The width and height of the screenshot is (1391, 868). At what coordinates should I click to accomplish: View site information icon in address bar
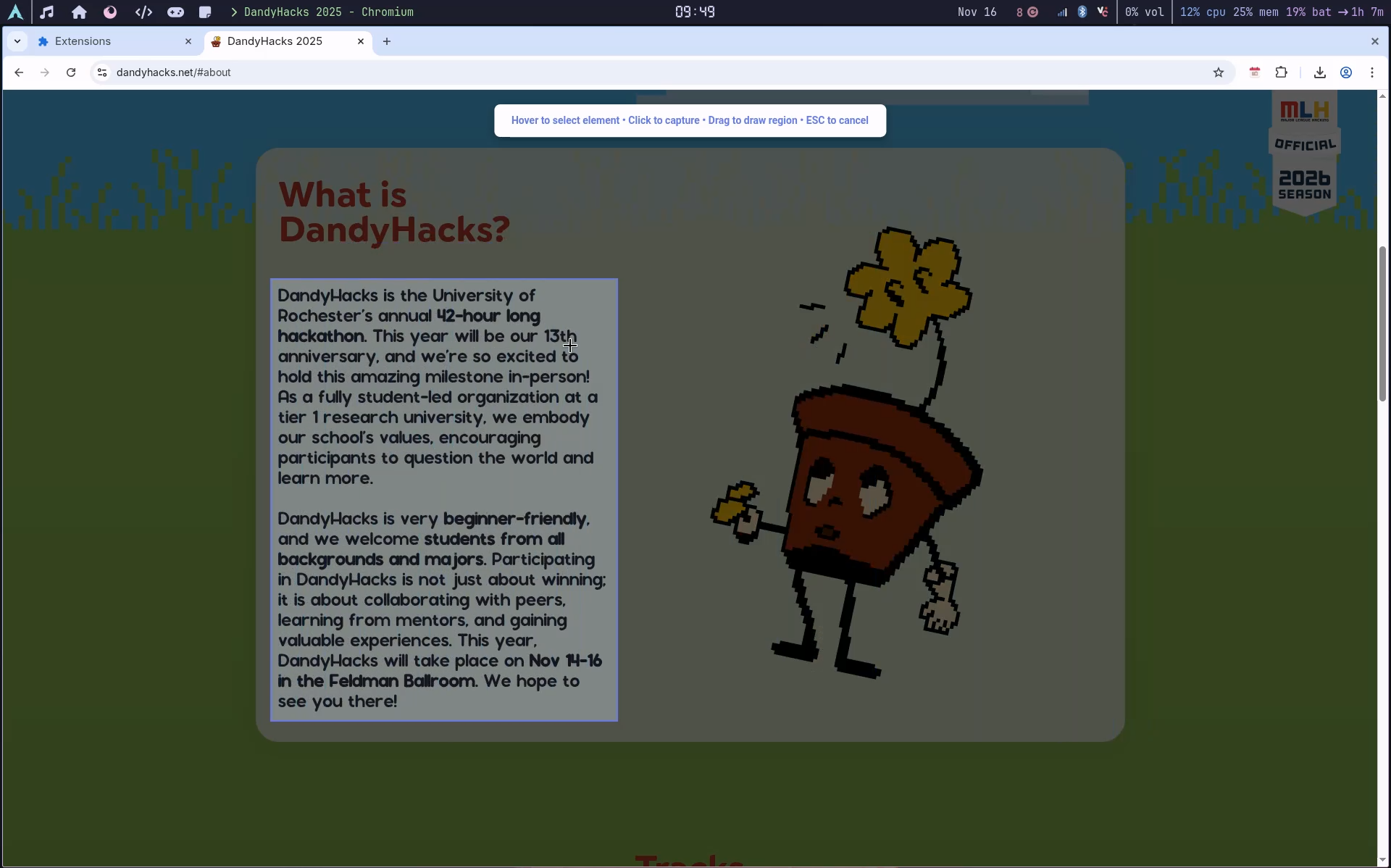click(x=102, y=72)
